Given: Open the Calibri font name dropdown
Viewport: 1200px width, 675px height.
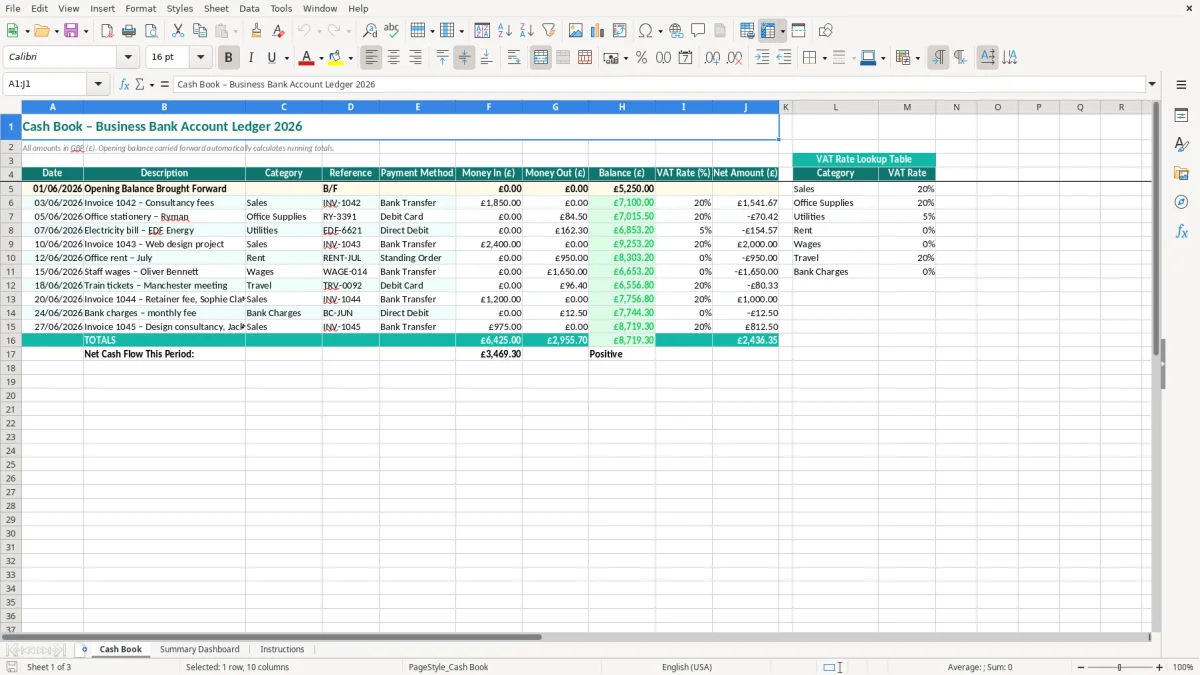Looking at the screenshot, I should click(x=128, y=58).
